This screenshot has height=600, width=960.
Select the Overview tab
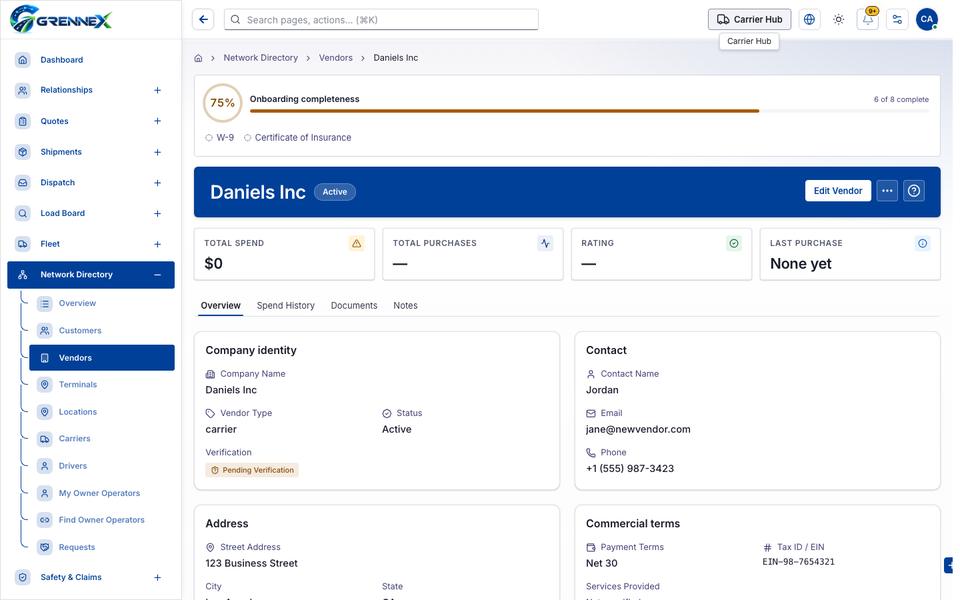(x=220, y=306)
